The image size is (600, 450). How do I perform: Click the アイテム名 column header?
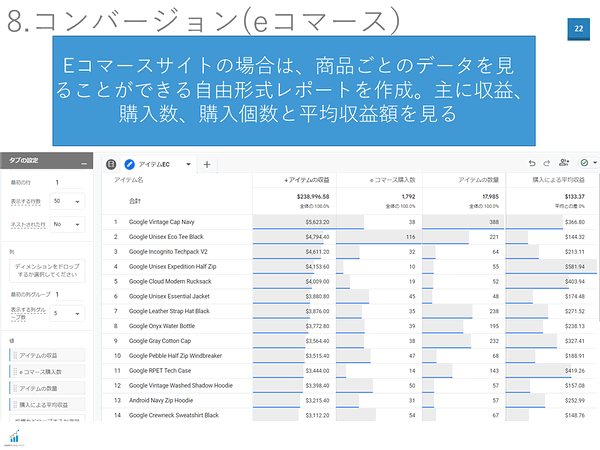129,180
